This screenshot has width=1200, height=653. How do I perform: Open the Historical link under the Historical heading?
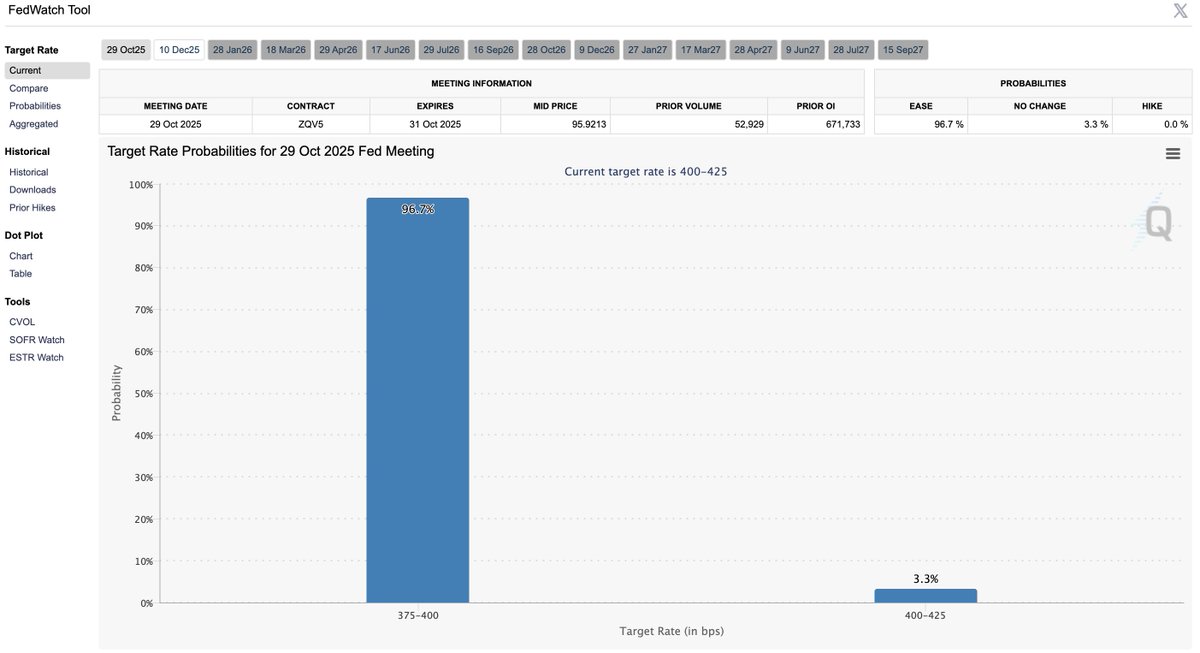29,172
